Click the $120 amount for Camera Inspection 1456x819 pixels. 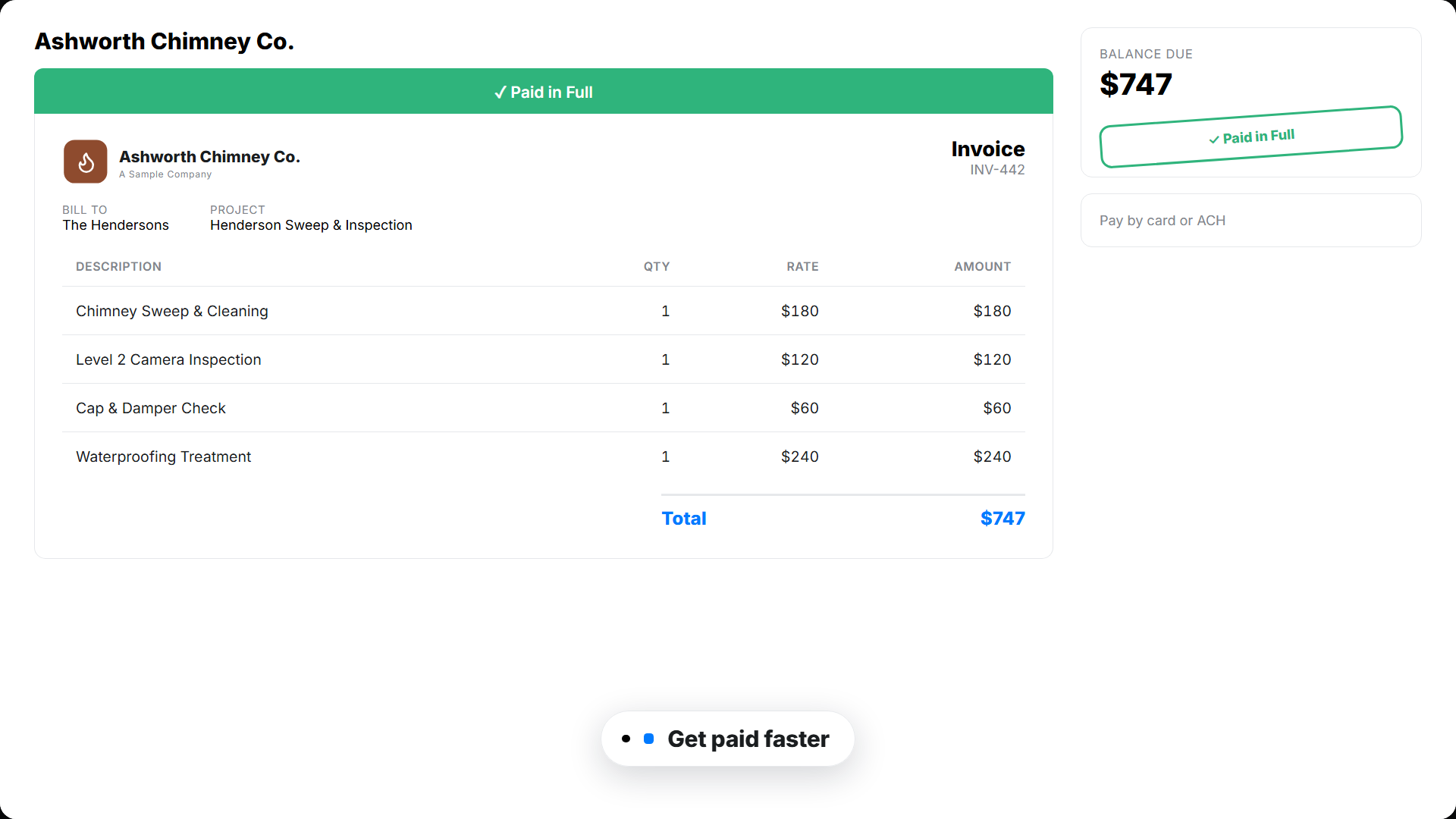(x=992, y=359)
